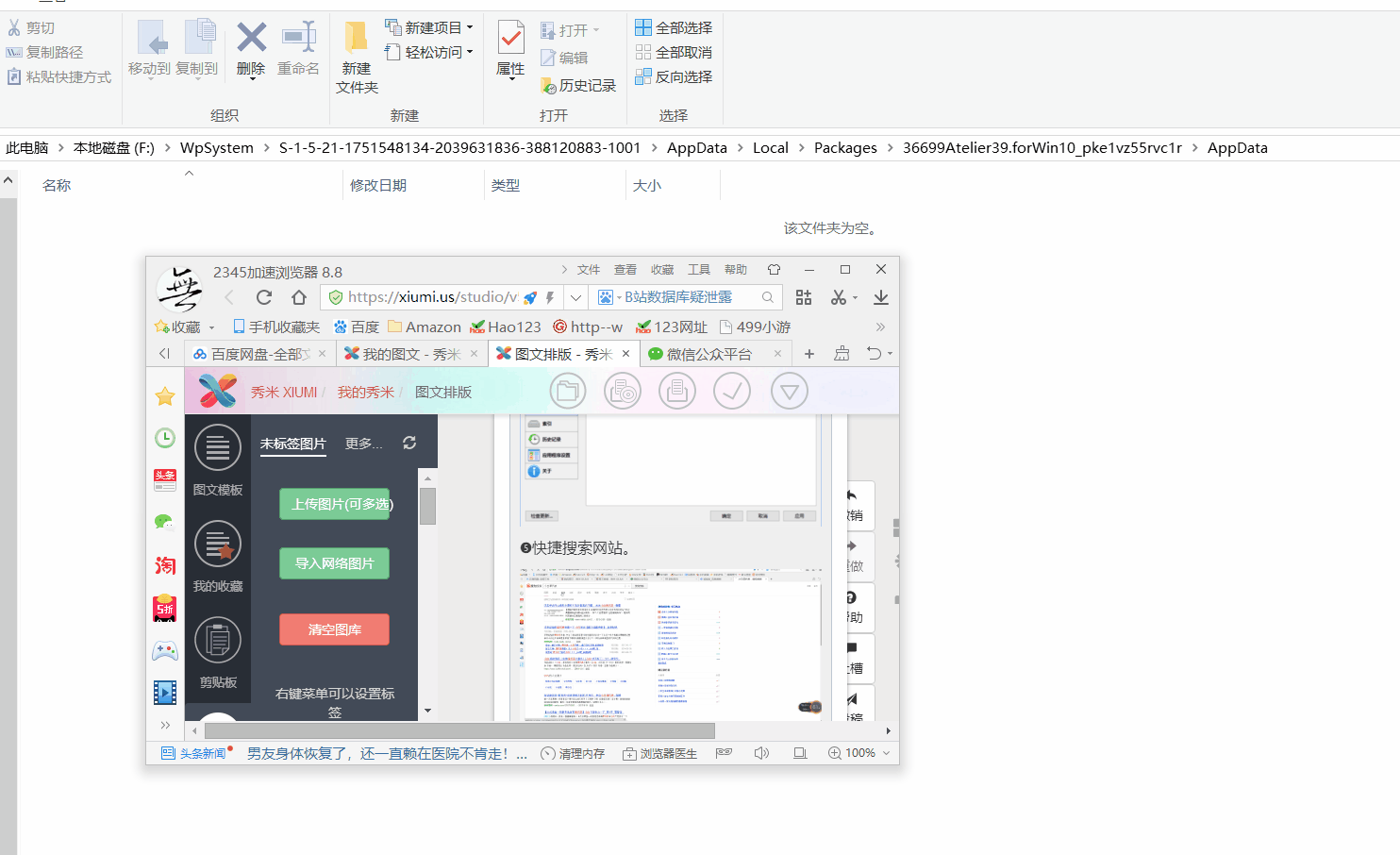Image resolution: width=1400 pixels, height=855 pixels.
Task: Switch to 我的图文 - 秀米 tab
Action: click(403, 354)
